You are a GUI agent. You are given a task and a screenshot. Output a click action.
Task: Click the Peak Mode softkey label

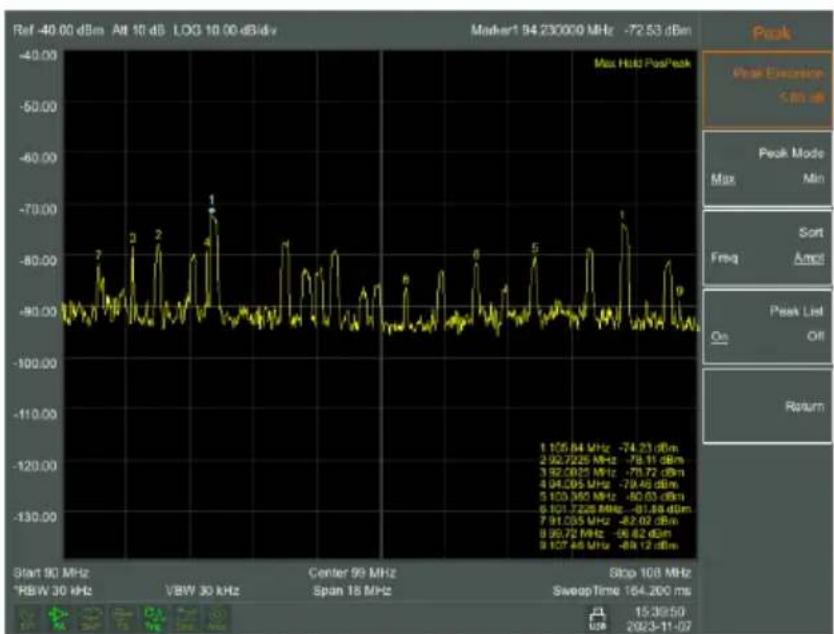click(x=791, y=153)
